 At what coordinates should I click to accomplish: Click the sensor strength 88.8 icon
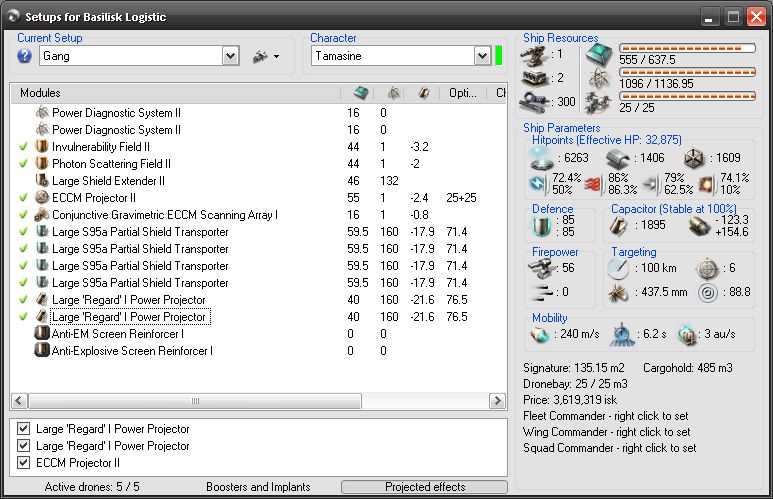(707, 293)
